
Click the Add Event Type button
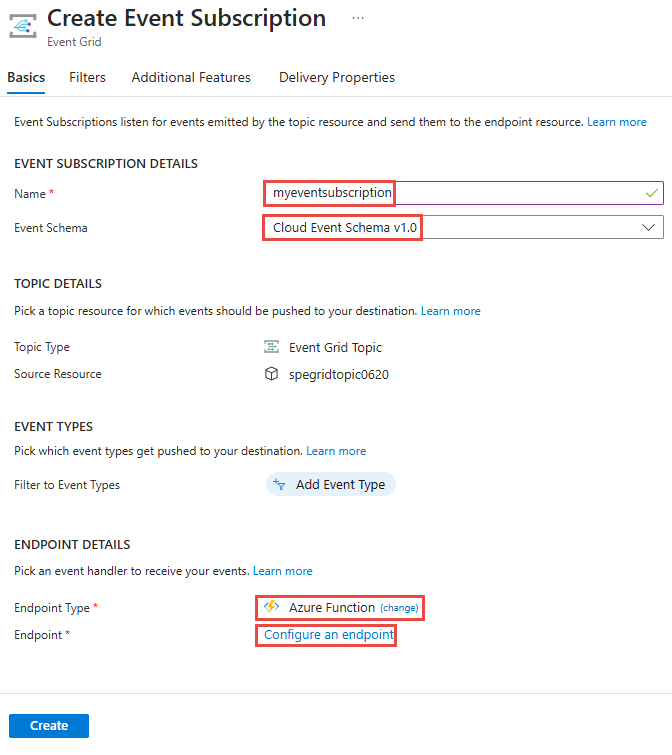pyautogui.click(x=331, y=484)
